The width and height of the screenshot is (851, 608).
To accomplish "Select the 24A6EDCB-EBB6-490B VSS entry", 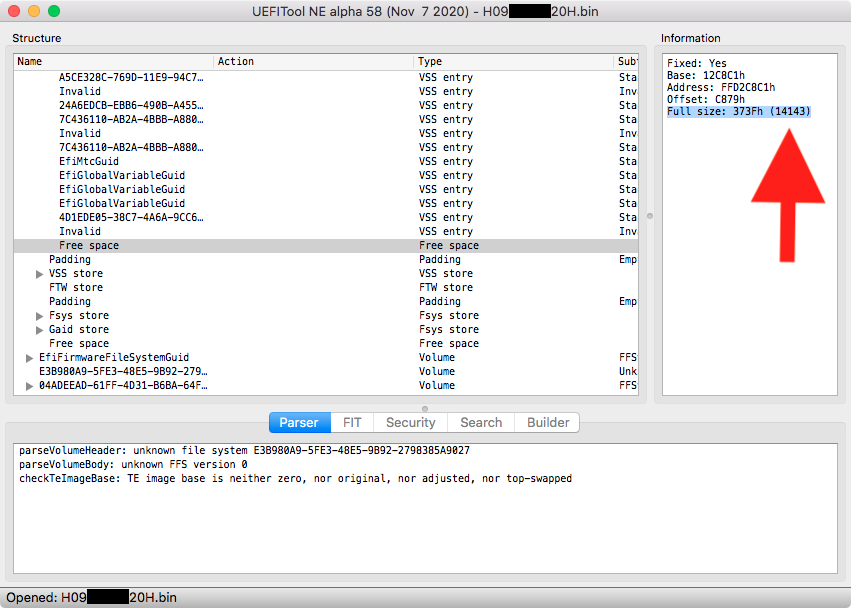I will pos(326,105).
